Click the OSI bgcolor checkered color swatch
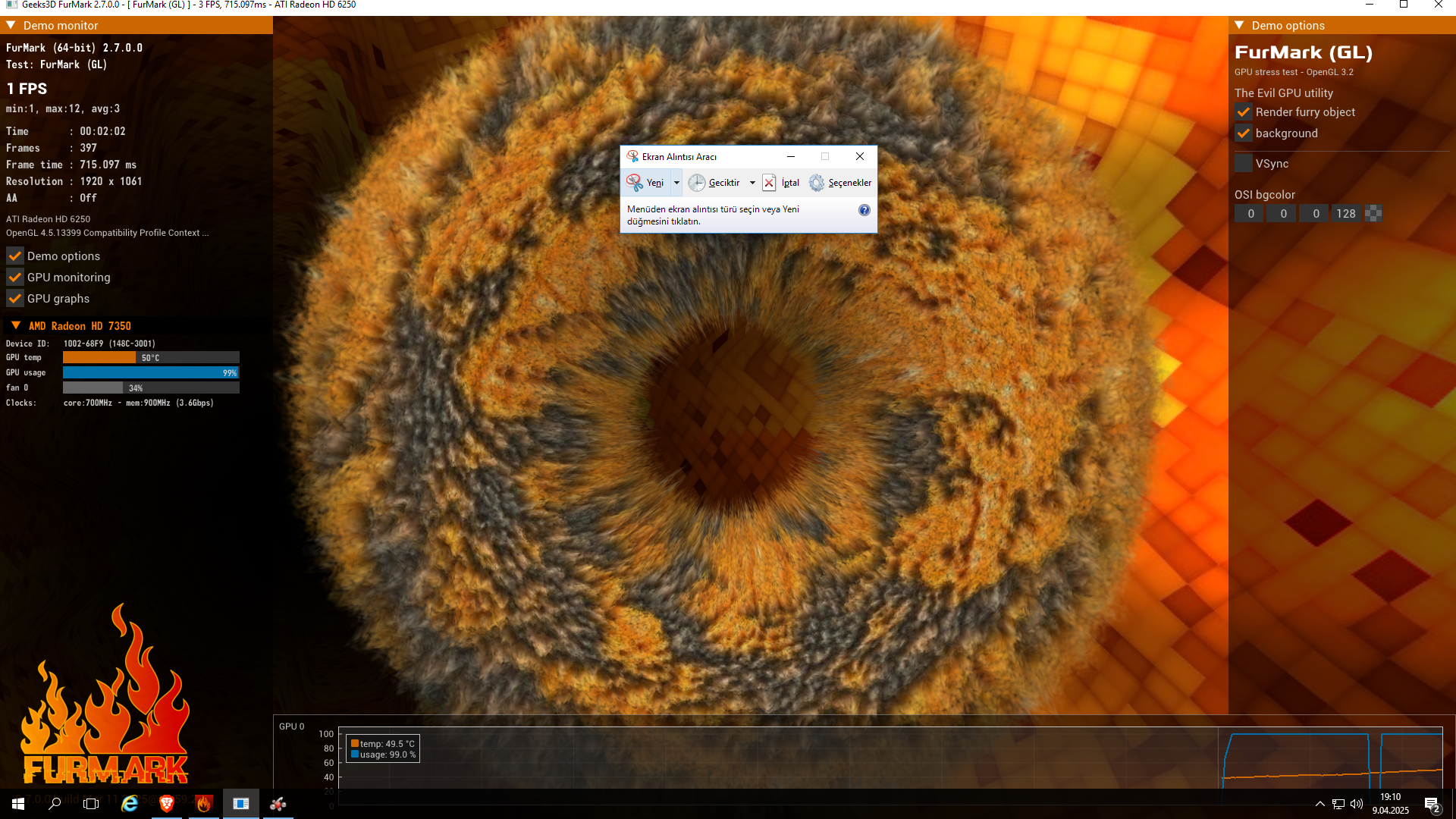 click(x=1373, y=214)
